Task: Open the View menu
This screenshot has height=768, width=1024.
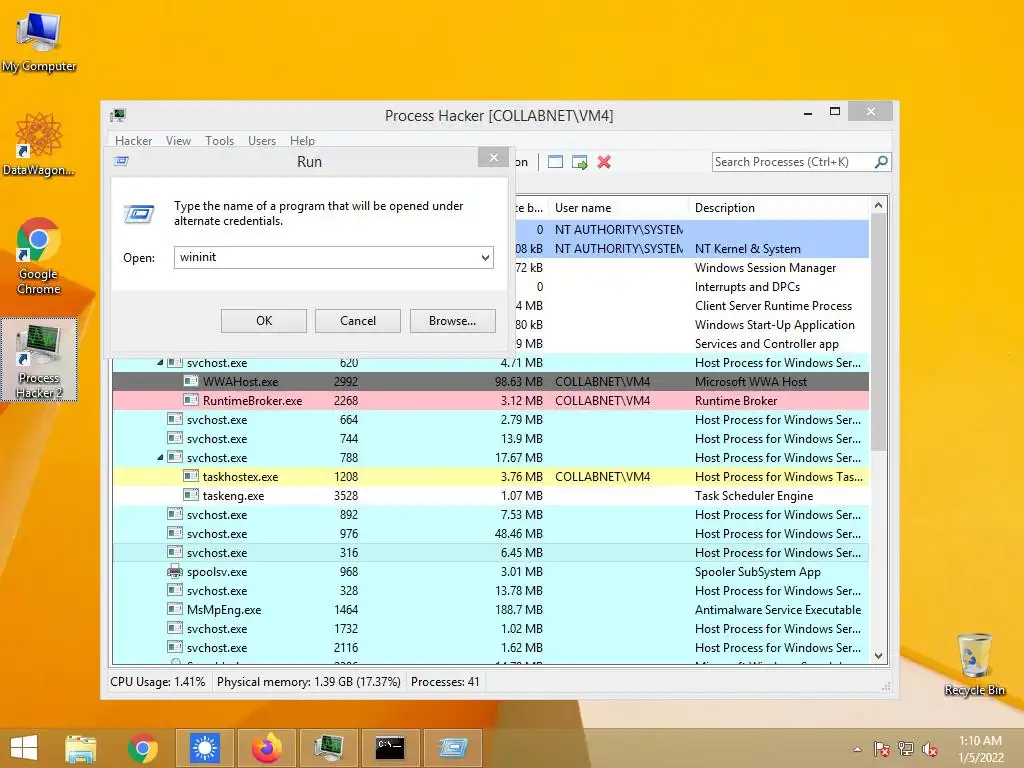Action: [178, 140]
